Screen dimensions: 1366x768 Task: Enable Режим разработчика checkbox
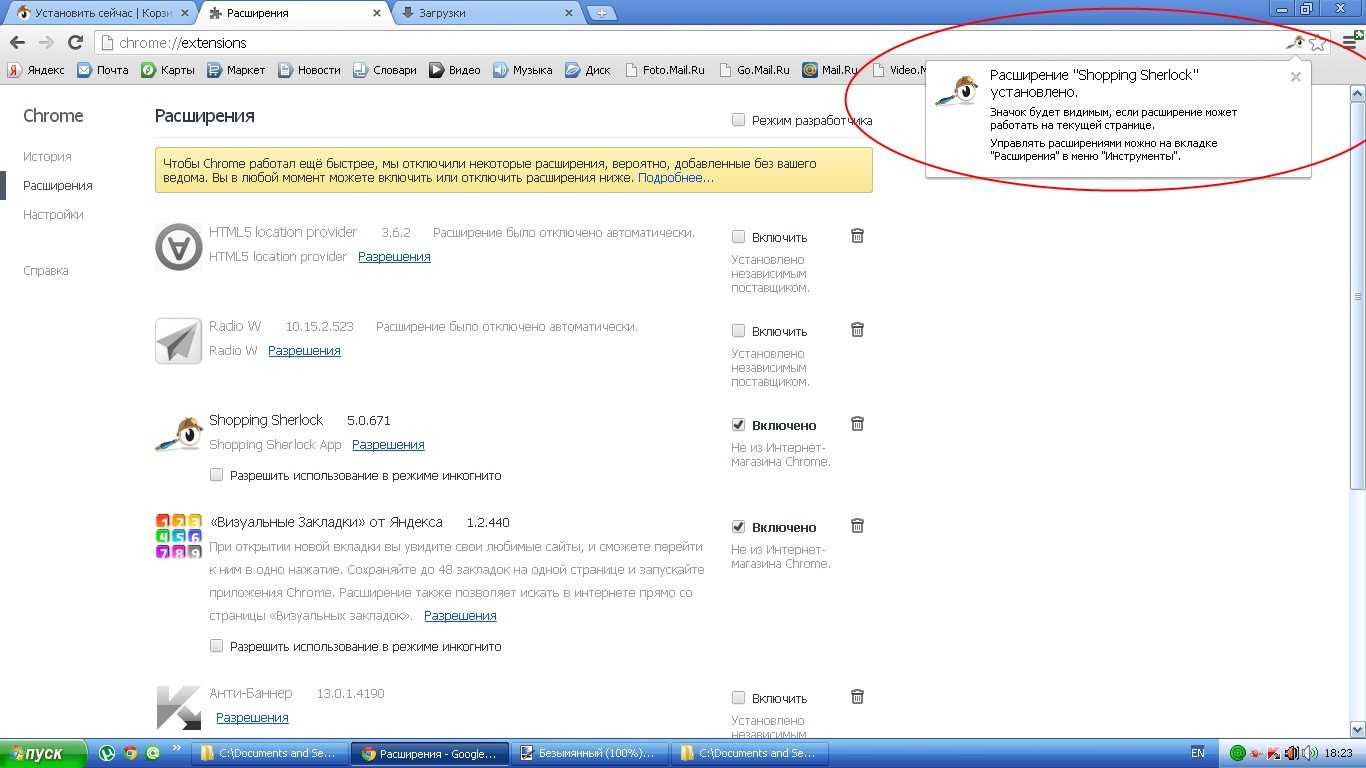(738, 120)
